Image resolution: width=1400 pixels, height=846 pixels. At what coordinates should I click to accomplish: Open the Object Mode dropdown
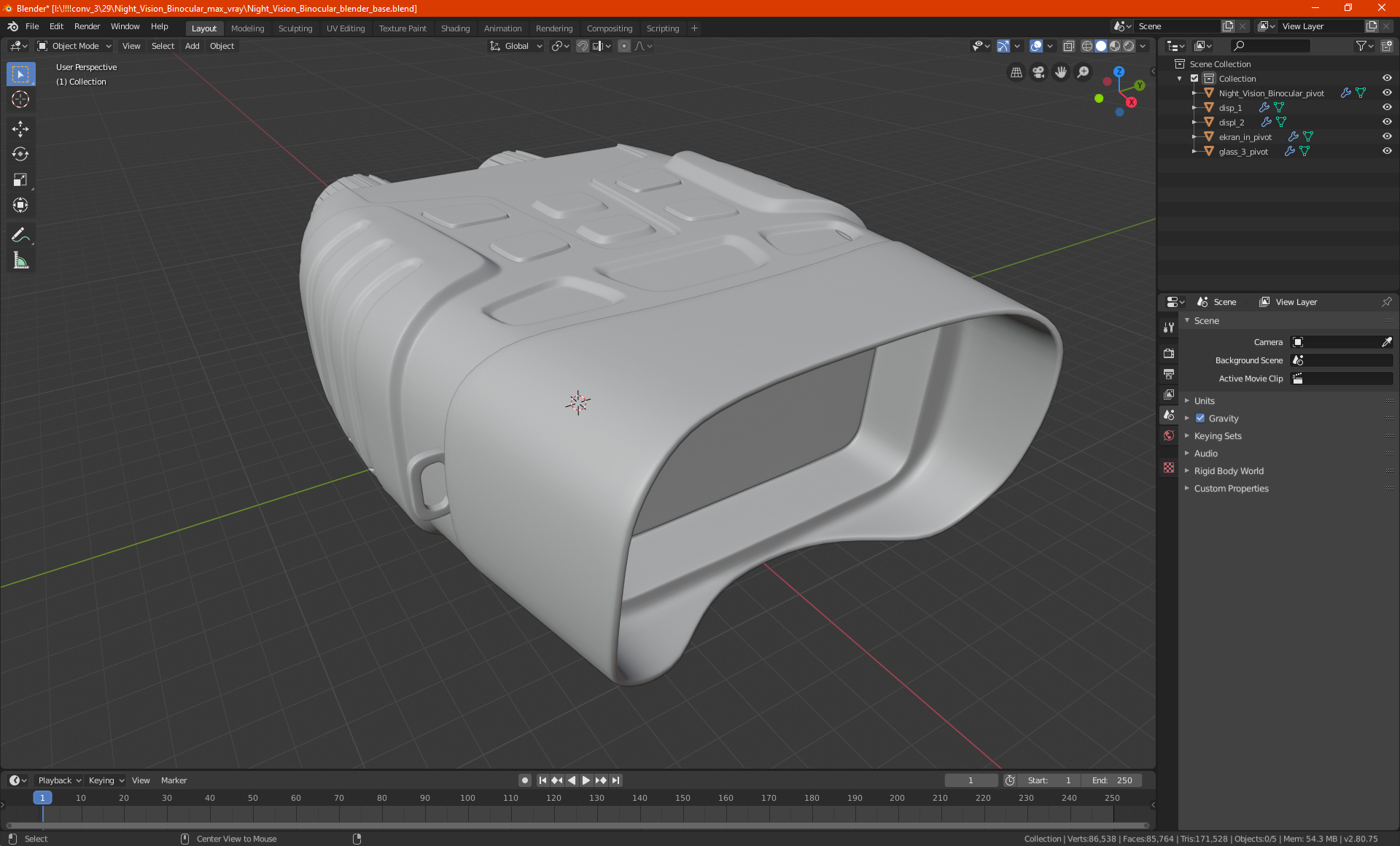pyautogui.click(x=74, y=46)
